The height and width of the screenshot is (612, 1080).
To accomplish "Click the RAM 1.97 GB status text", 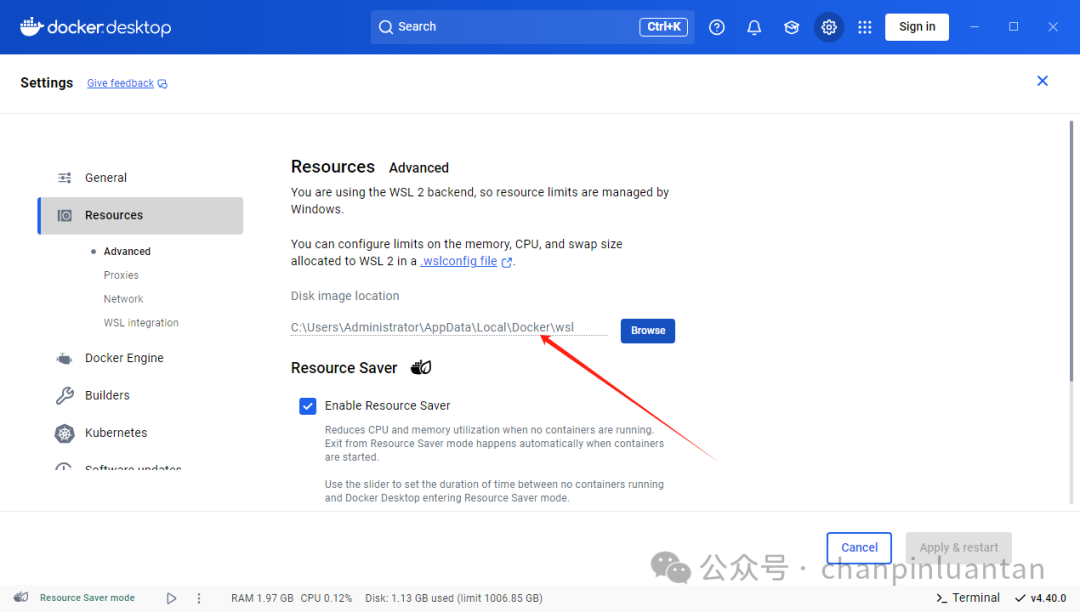I will coord(262,598).
